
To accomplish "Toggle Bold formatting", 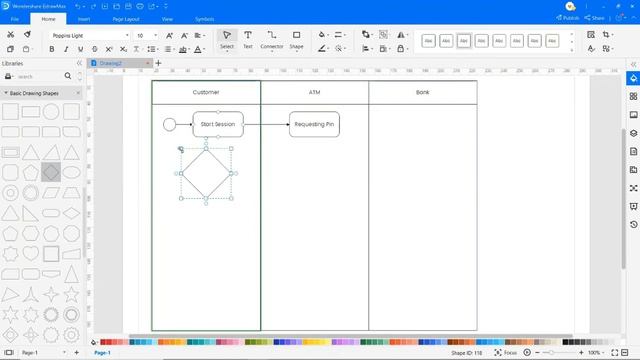I will 51,49.
